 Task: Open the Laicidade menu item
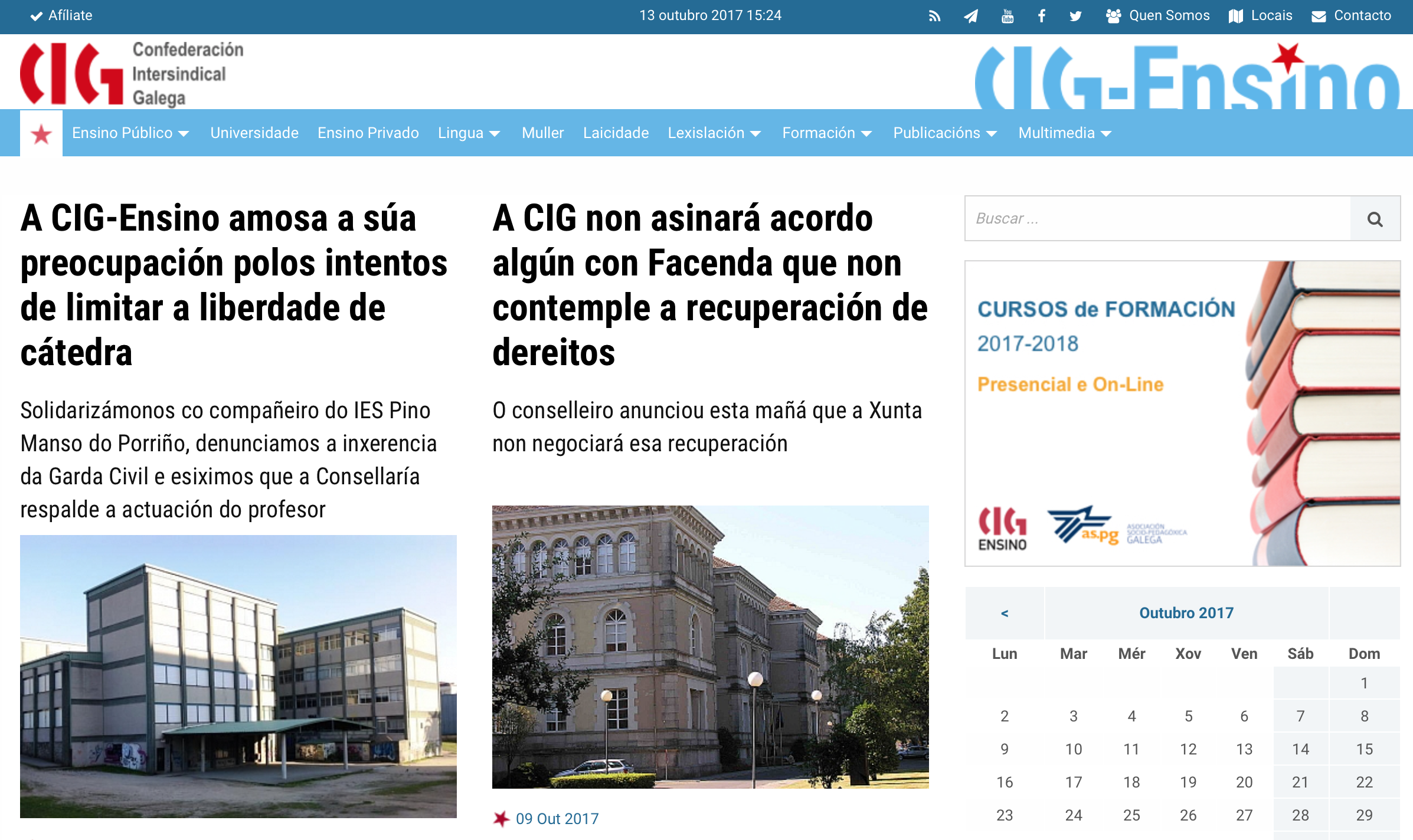click(616, 133)
